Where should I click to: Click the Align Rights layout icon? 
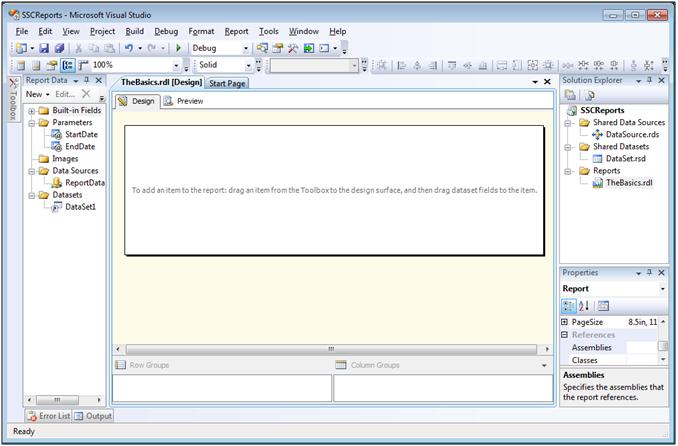pos(433,65)
